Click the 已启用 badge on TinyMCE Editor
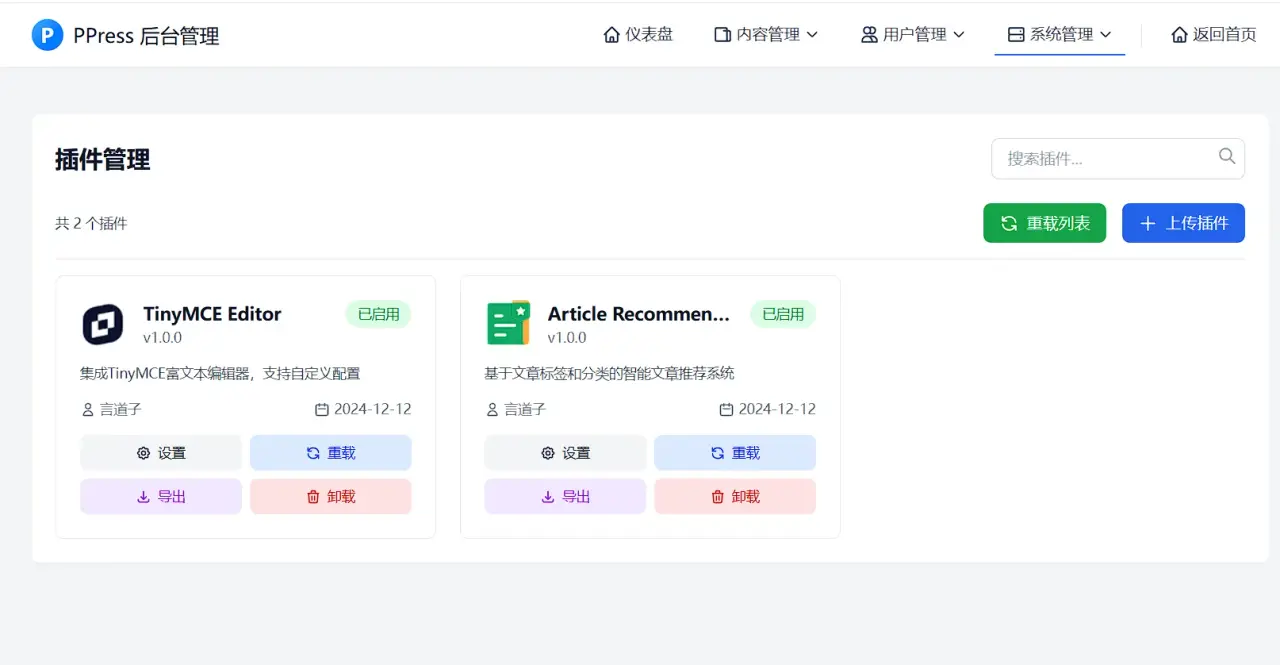The width and height of the screenshot is (1280, 665). point(378,314)
